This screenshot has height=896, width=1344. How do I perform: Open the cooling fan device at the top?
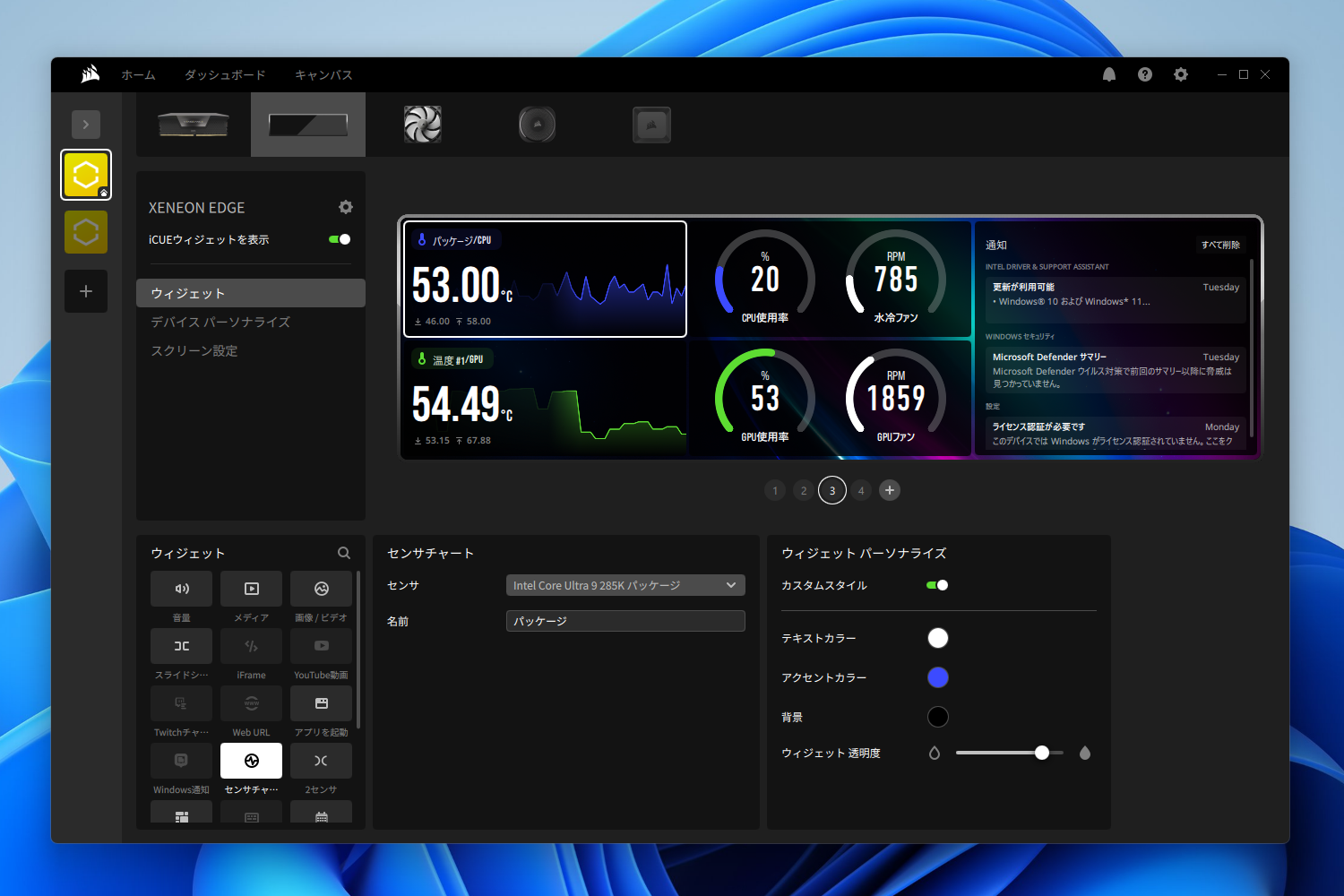[422, 124]
